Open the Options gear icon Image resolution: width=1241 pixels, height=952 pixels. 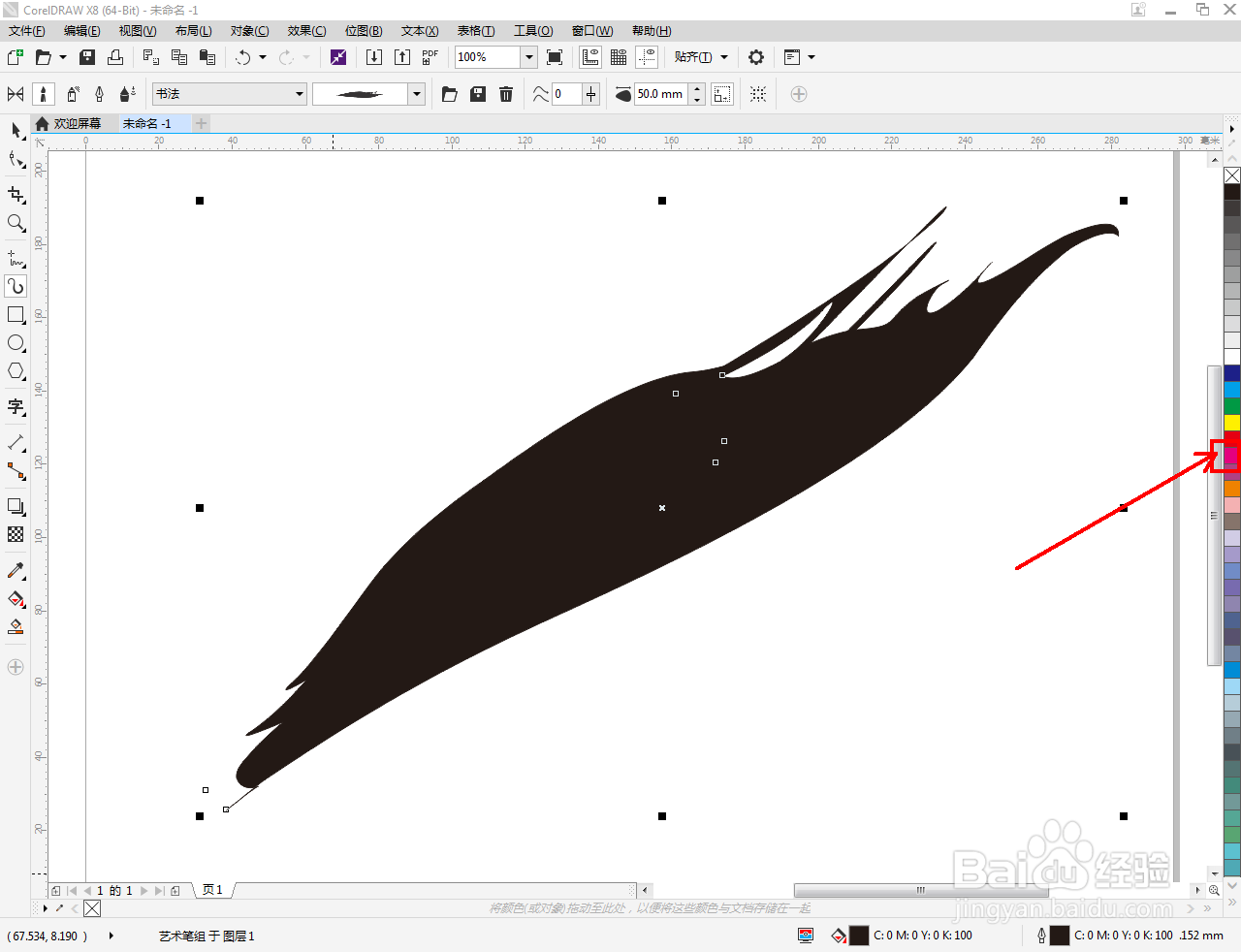(756, 57)
